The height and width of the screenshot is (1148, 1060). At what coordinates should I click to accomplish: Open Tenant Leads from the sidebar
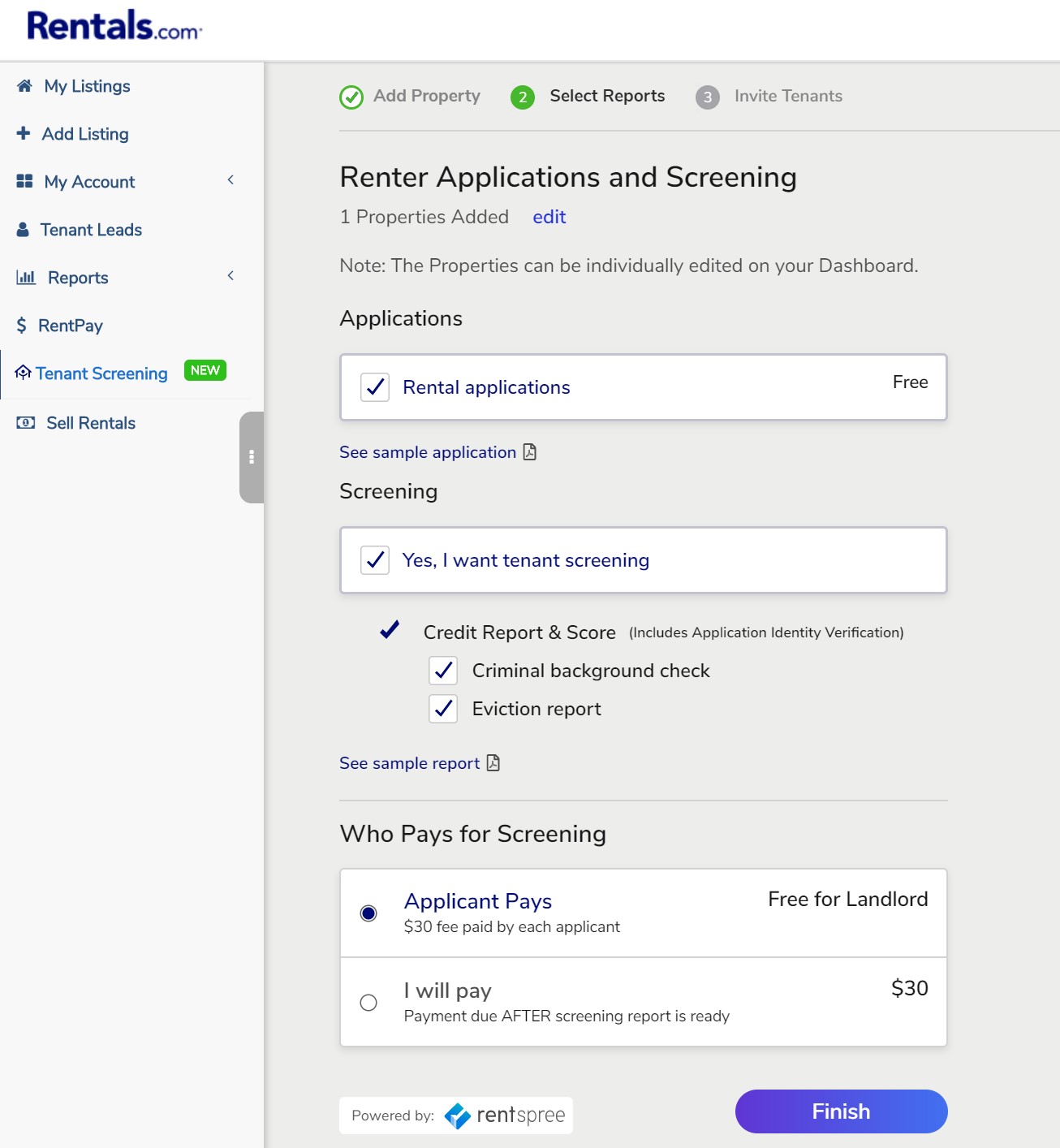pos(90,230)
